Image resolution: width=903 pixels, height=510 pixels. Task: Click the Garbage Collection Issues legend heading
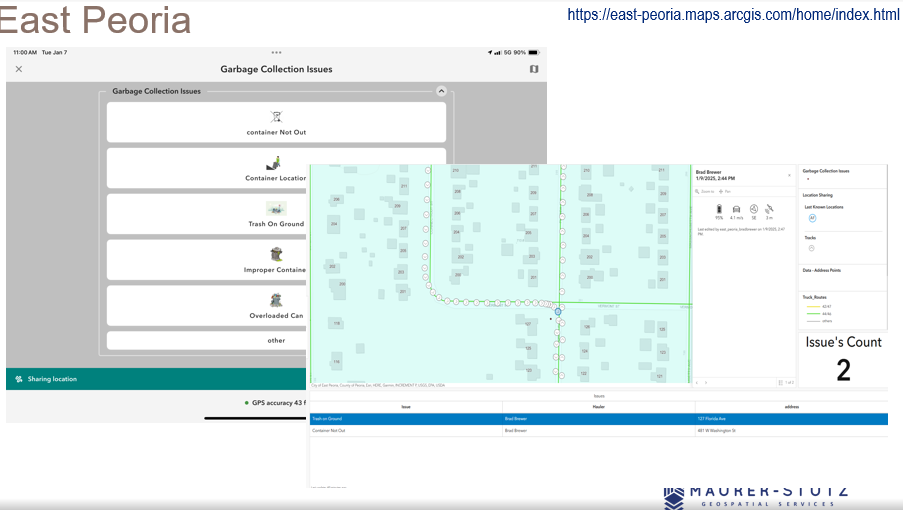(x=826, y=171)
